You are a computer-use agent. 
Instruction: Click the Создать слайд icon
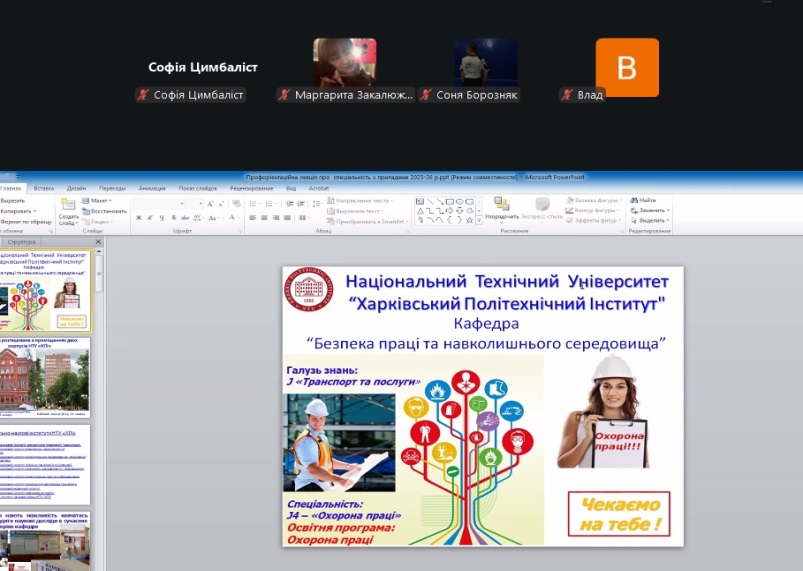coord(68,205)
